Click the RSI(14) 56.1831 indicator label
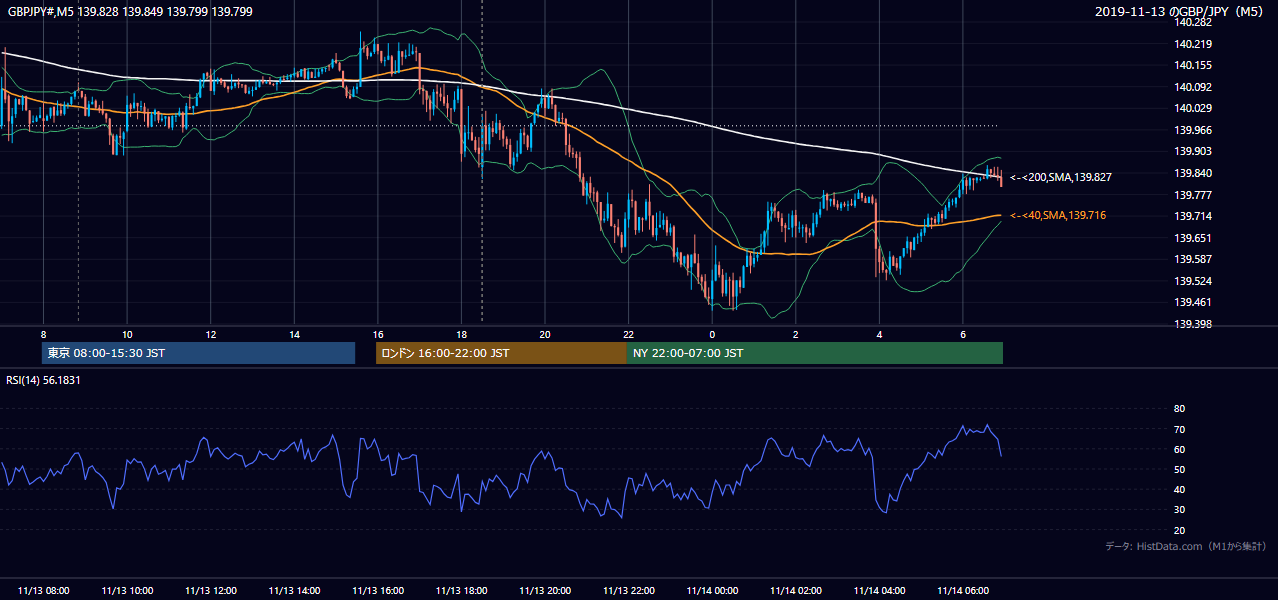Viewport: 1278px width, 600px height. [x=43, y=379]
